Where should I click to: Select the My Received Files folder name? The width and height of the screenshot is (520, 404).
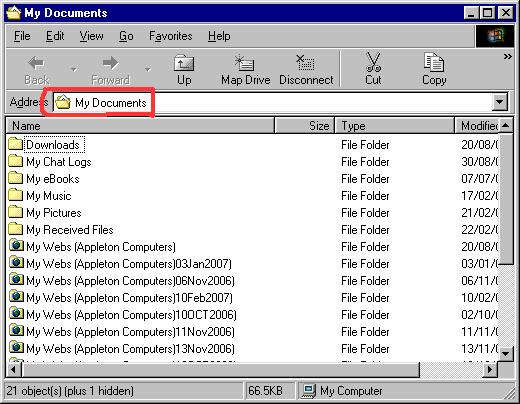[x=70, y=230]
